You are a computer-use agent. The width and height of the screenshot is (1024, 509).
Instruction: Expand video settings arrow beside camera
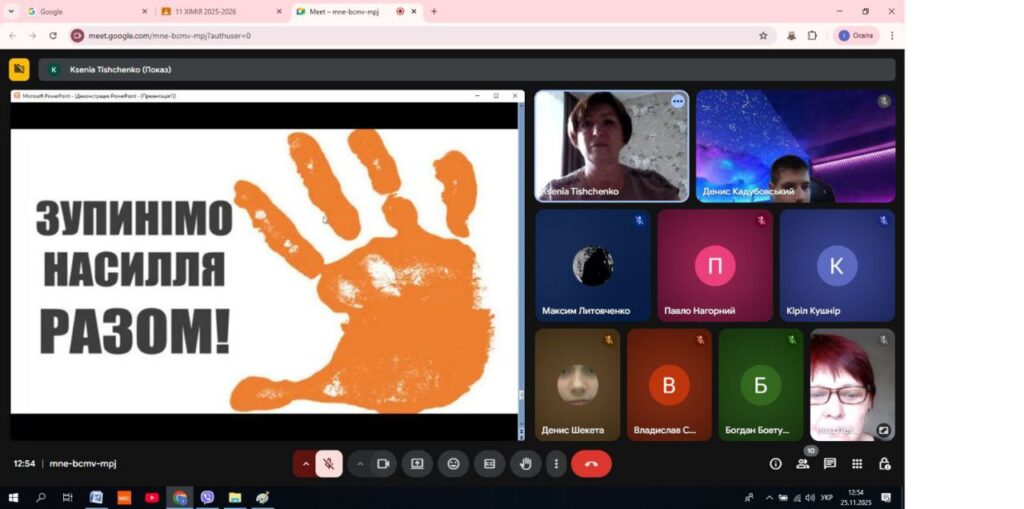tap(359, 464)
